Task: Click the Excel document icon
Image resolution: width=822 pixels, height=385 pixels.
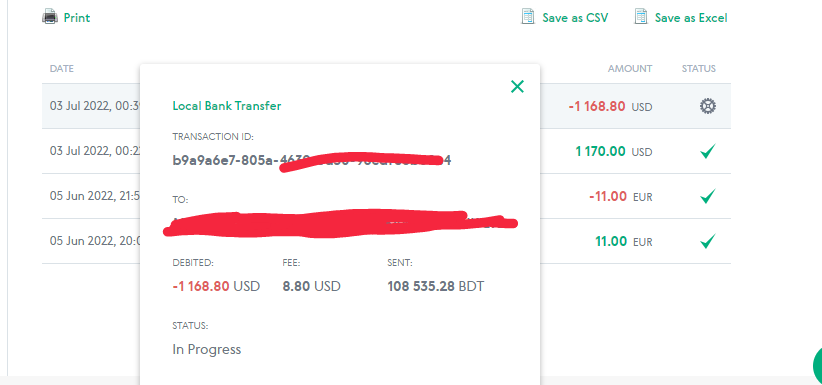Action: pyautogui.click(x=640, y=17)
